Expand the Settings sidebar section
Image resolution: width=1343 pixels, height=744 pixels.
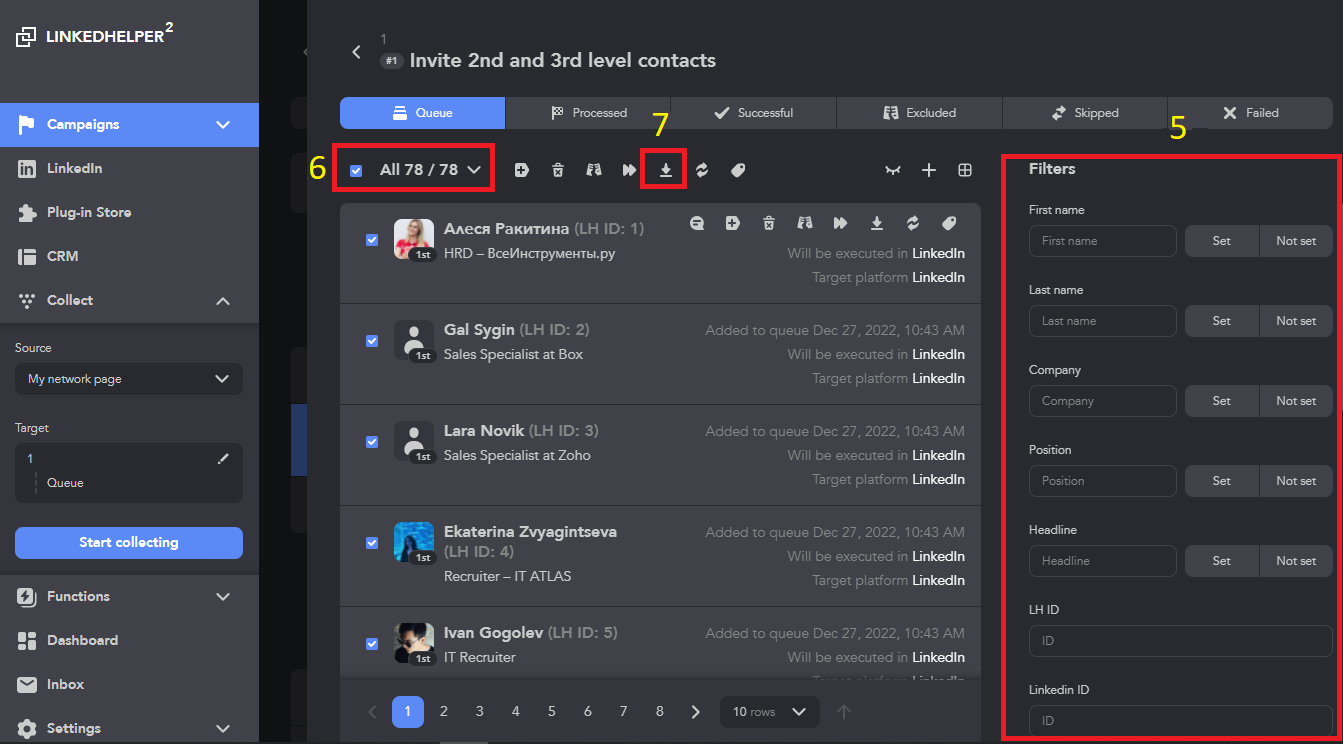tap(223, 729)
